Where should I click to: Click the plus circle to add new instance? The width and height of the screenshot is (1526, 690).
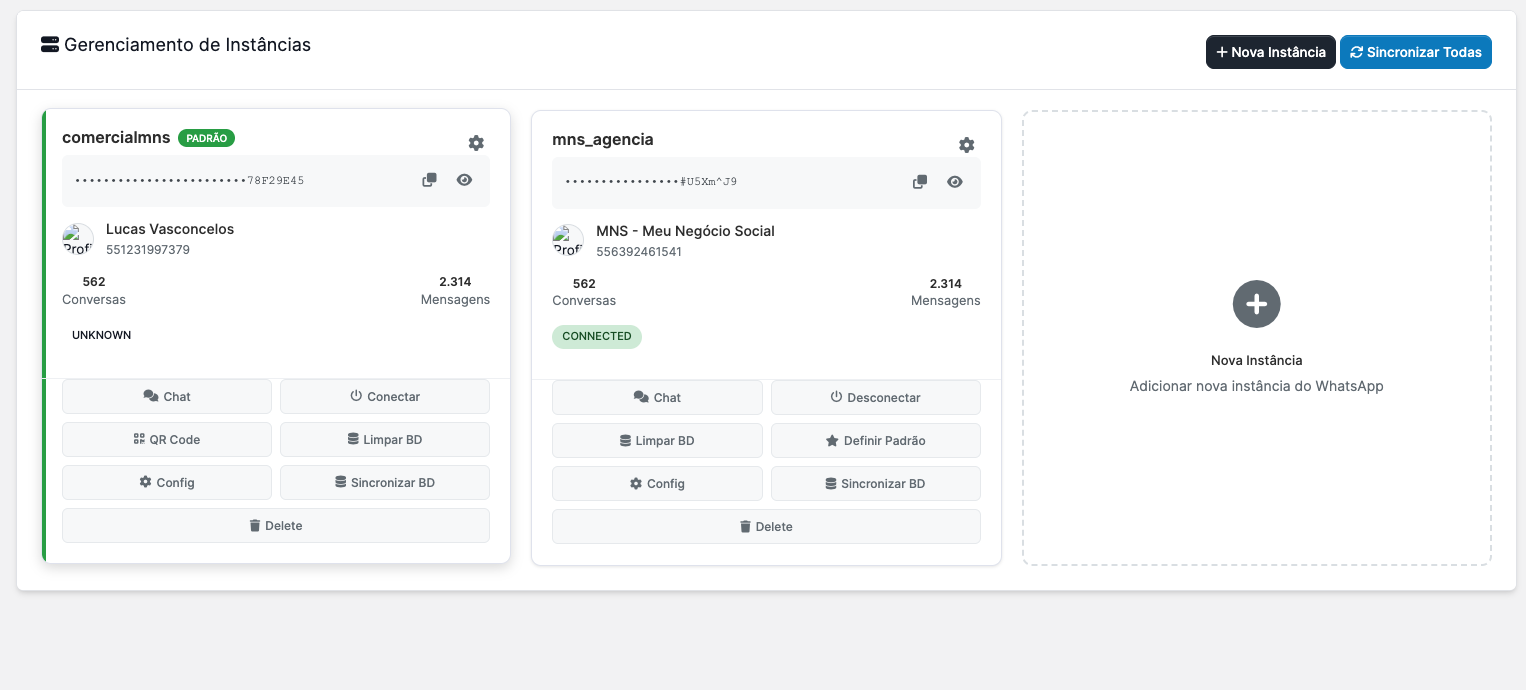tap(1256, 304)
